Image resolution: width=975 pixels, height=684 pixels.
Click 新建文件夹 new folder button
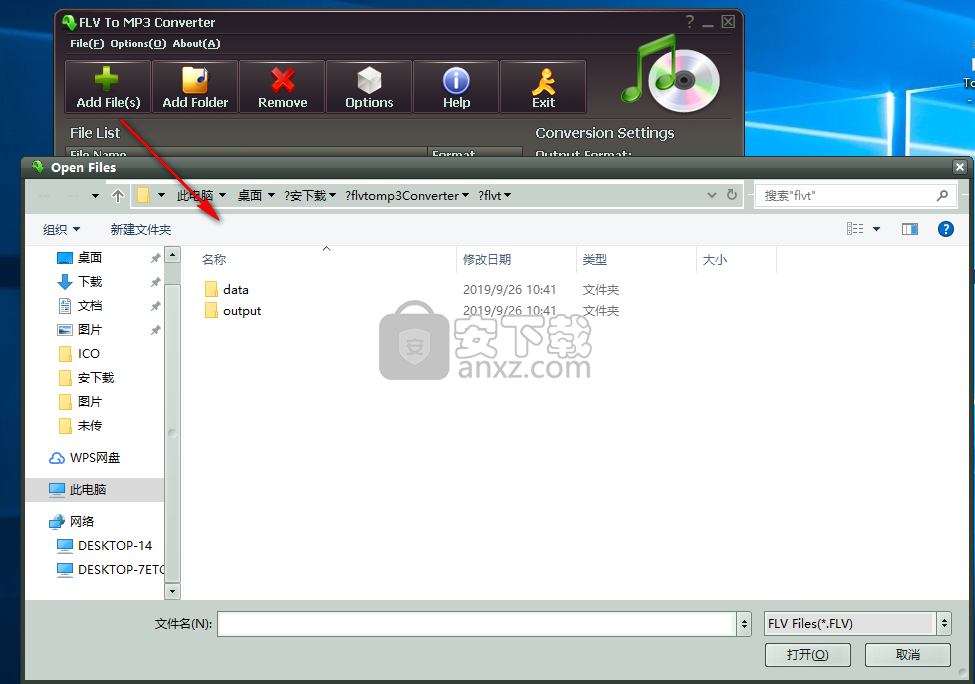(x=141, y=229)
